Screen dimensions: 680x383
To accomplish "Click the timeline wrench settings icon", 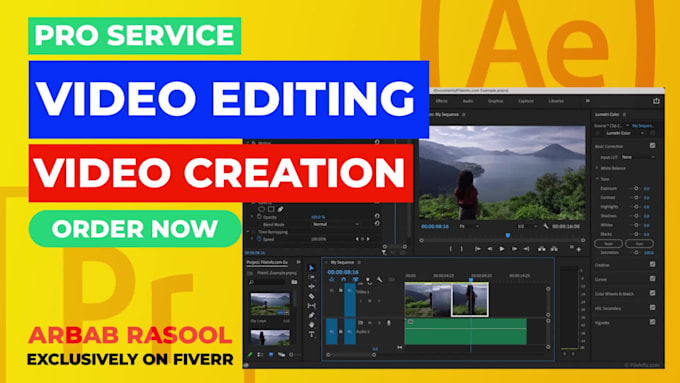I will coord(379,280).
